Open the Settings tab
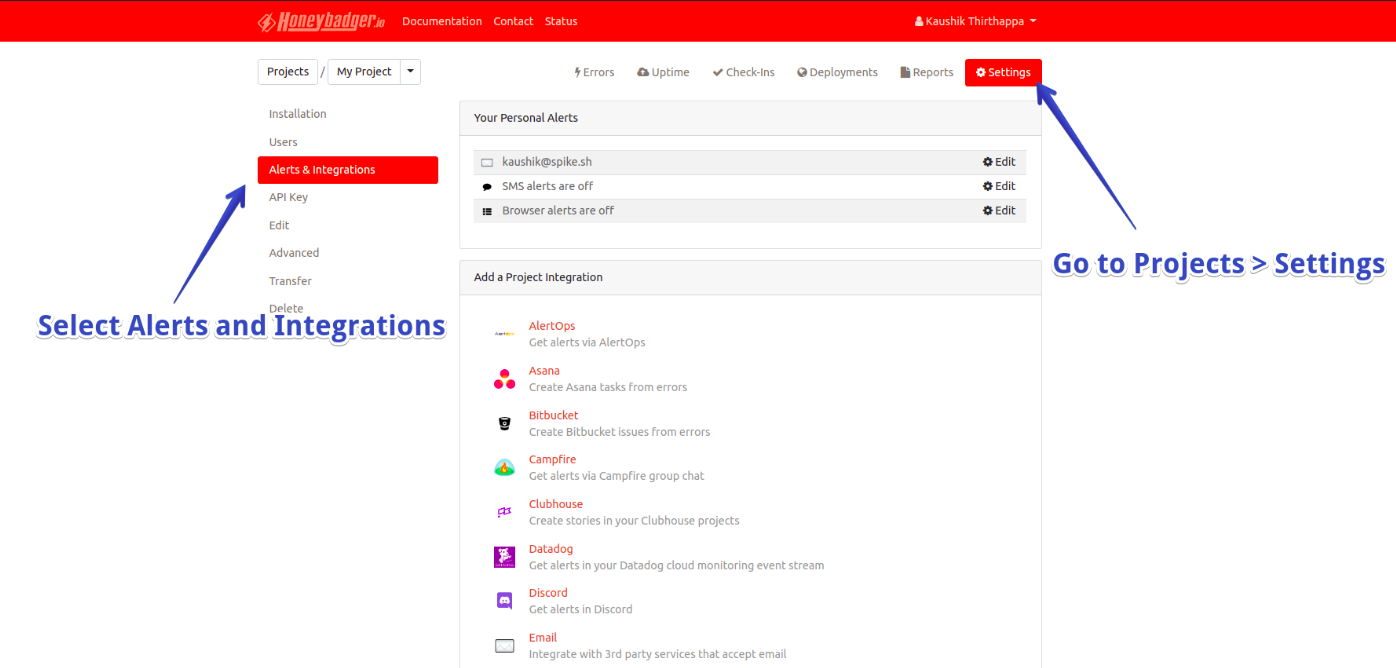Viewport: 1396px width, 668px height. pyautogui.click(x=1003, y=72)
